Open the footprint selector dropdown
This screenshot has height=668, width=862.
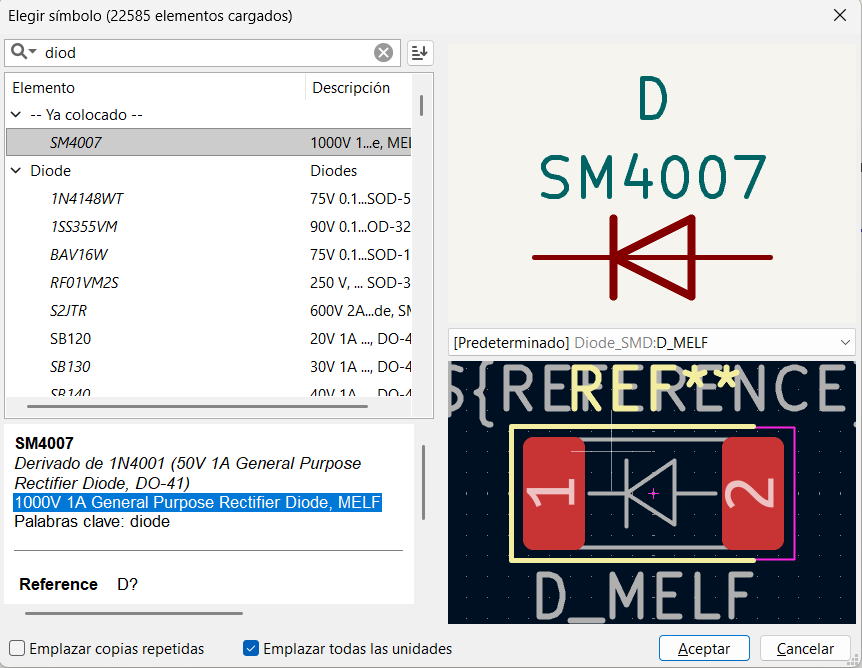[x=651, y=343]
